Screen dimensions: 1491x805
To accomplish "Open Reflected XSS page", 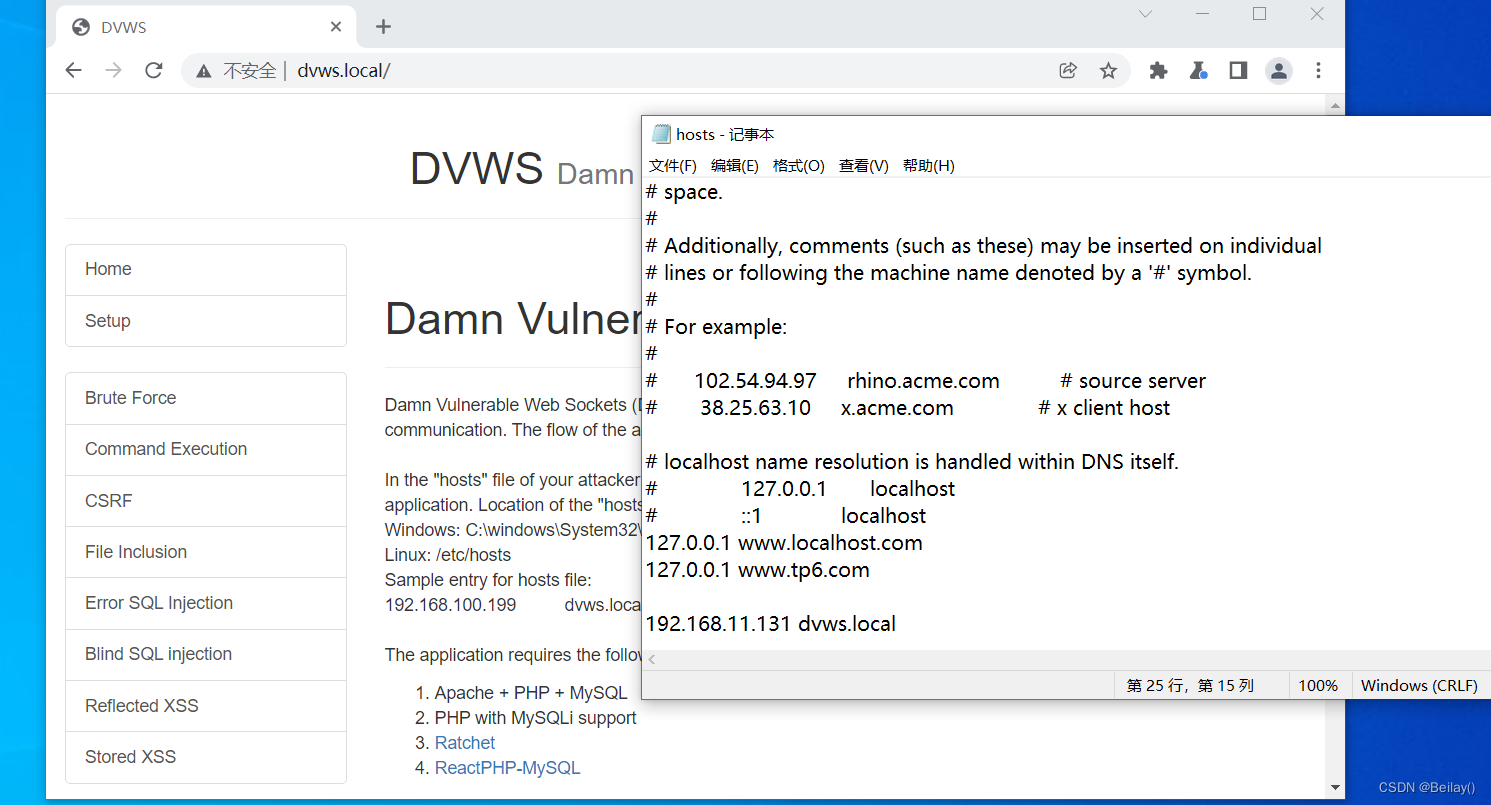I will pyautogui.click(x=206, y=706).
